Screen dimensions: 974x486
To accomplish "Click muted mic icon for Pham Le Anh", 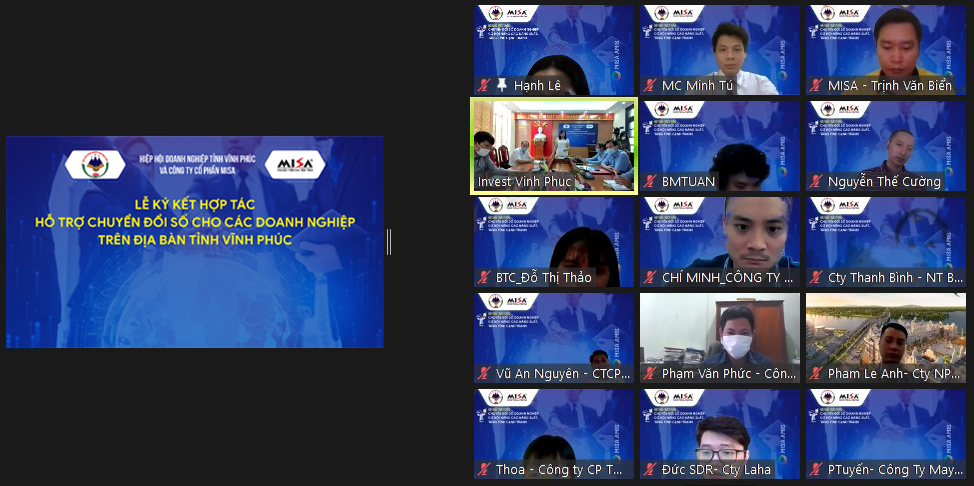I will [x=816, y=374].
